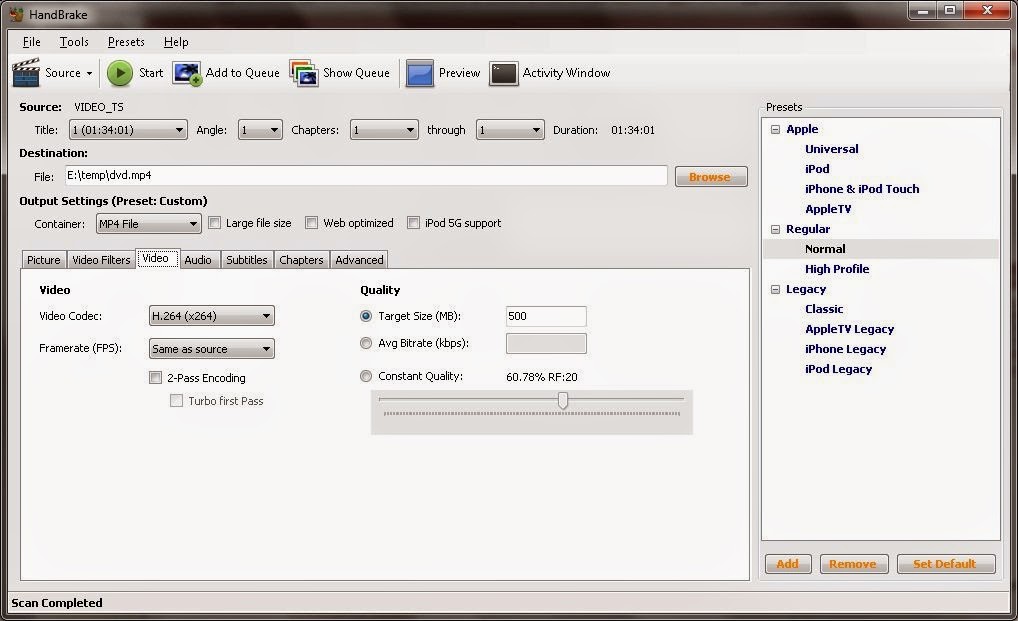Select the iPhone Legacy preset
Image resolution: width=1018 pixels, height=621 pixels.
845,349
